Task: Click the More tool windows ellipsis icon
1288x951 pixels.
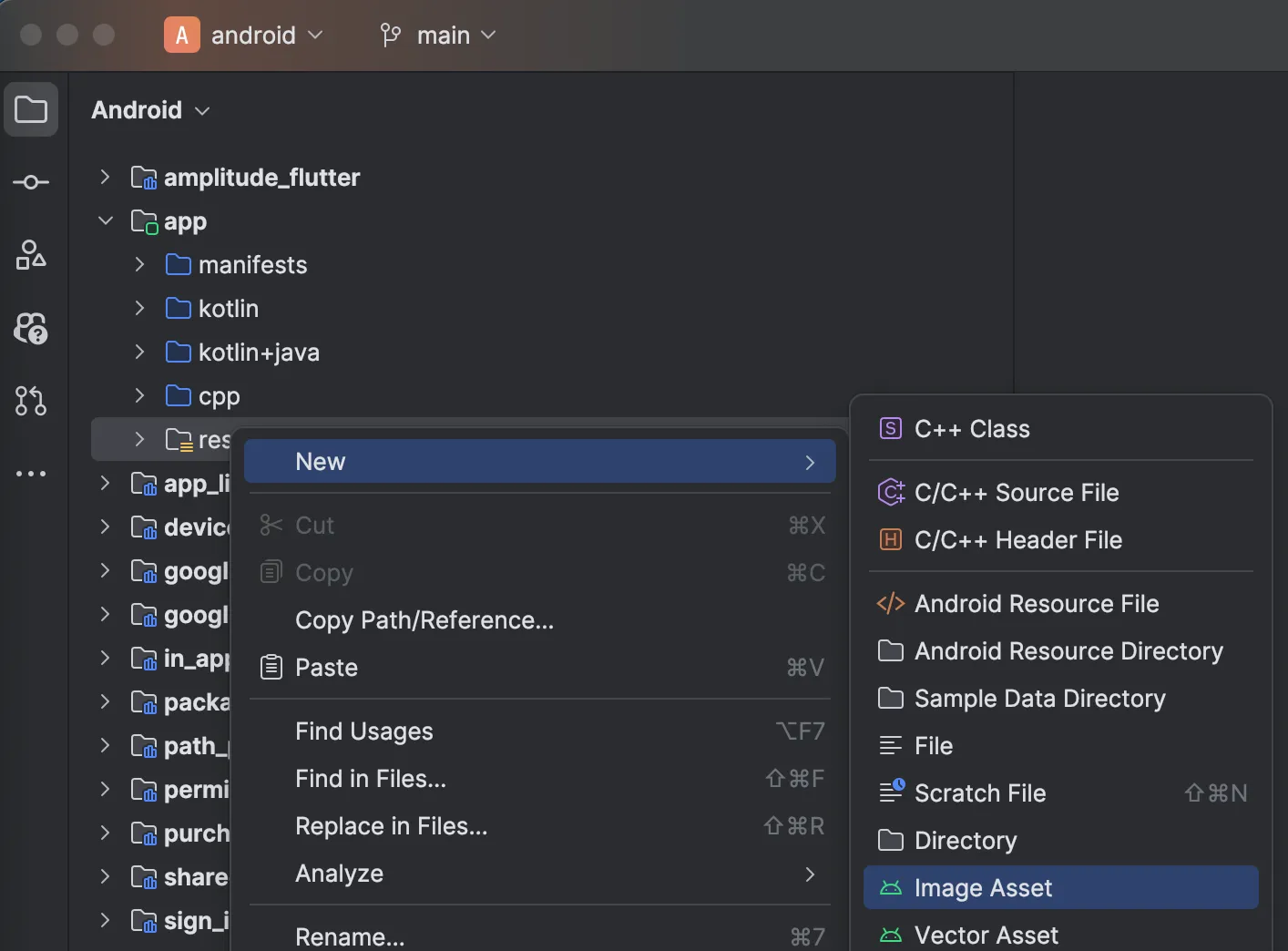Action: [x=31, y=474]
